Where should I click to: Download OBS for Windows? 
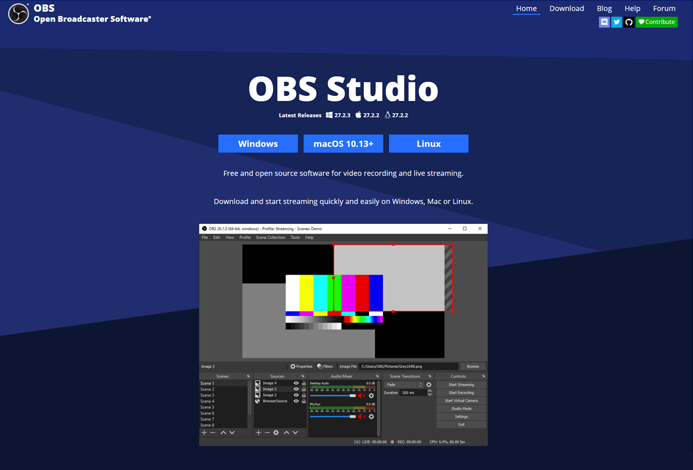coord(258,144)
